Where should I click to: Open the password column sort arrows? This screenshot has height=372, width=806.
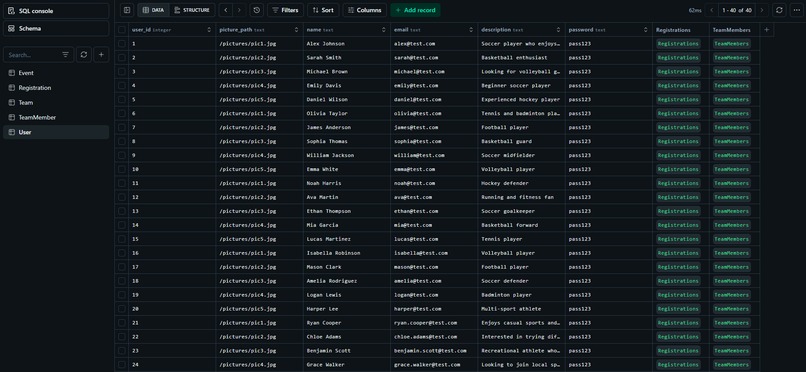646,30
